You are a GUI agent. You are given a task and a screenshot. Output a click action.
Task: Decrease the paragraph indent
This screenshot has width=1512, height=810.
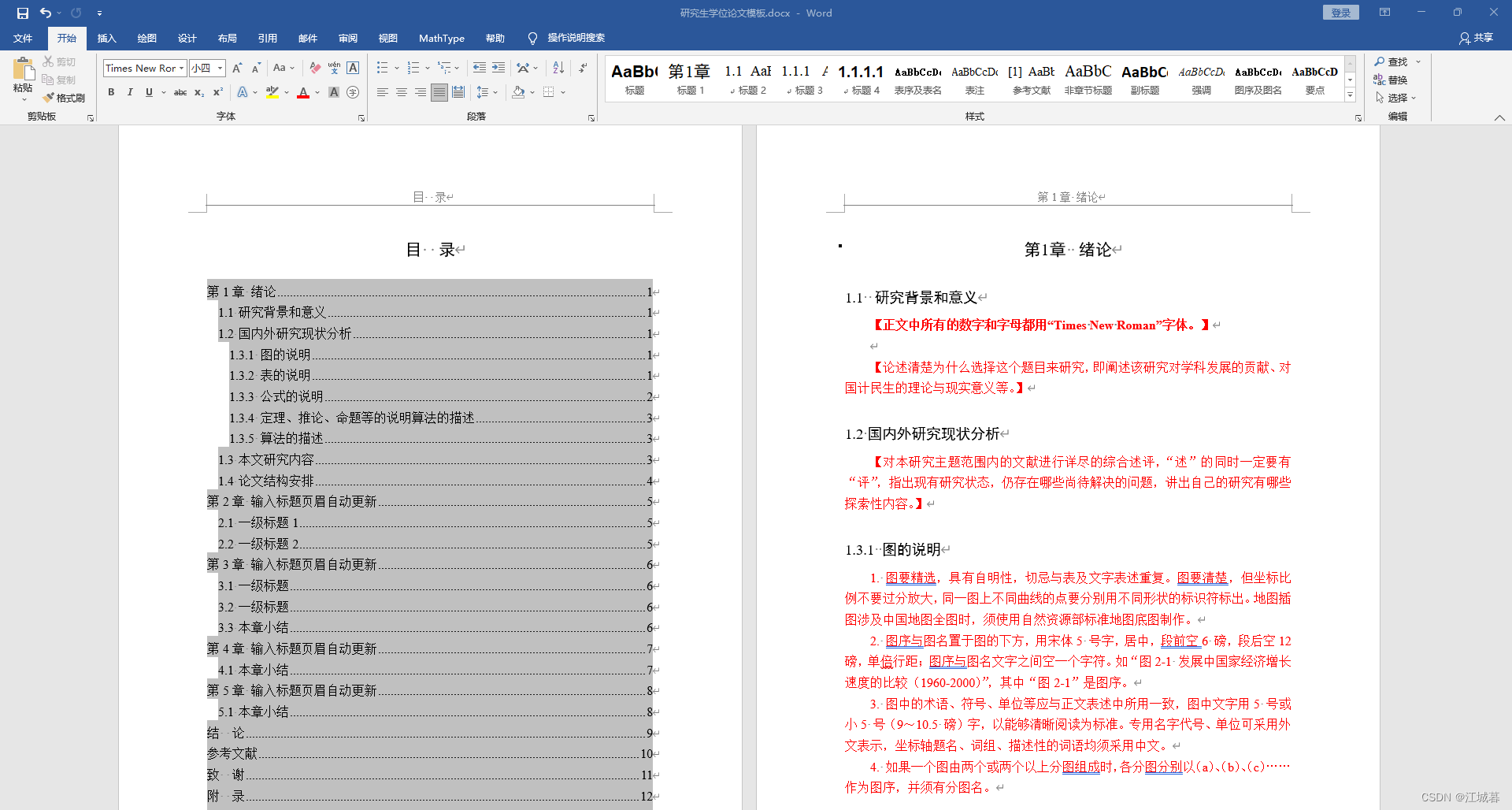pyautogui.click(x=480, y=69)
